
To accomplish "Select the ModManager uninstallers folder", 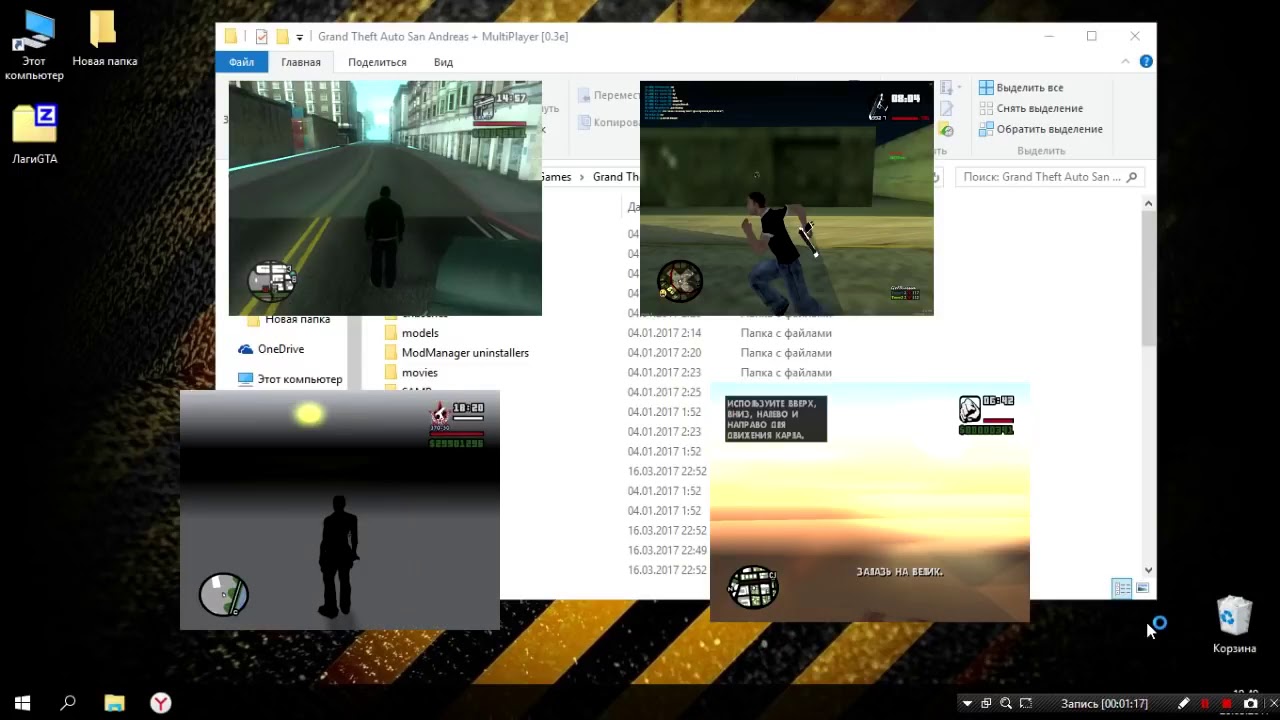I will coord(465,353).
